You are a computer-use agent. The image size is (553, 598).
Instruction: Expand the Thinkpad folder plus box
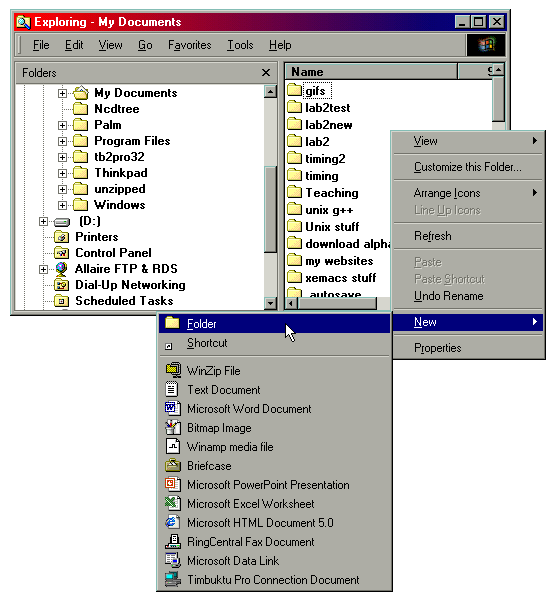click(x=62, y=174)
